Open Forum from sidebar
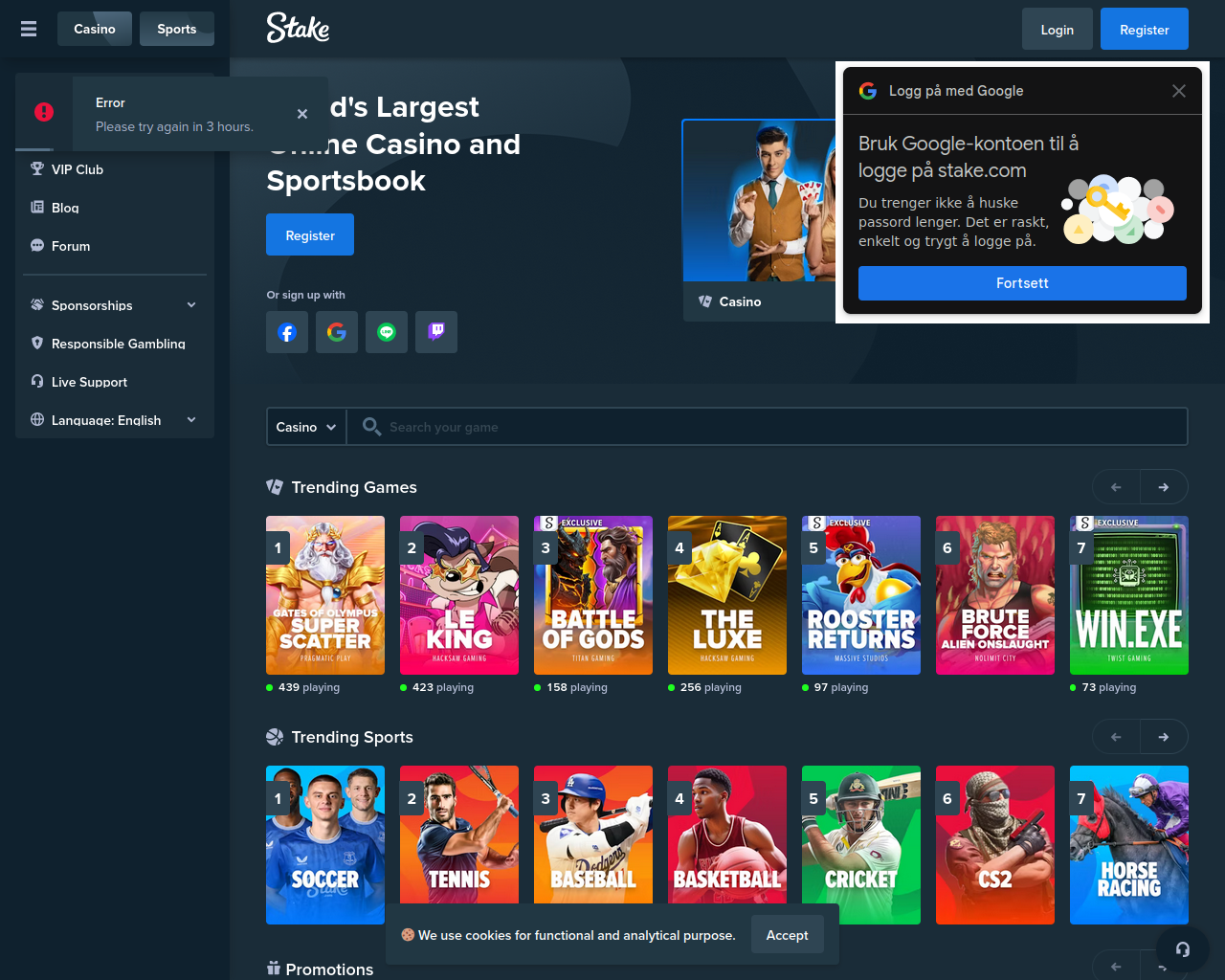 pos(115,246)
